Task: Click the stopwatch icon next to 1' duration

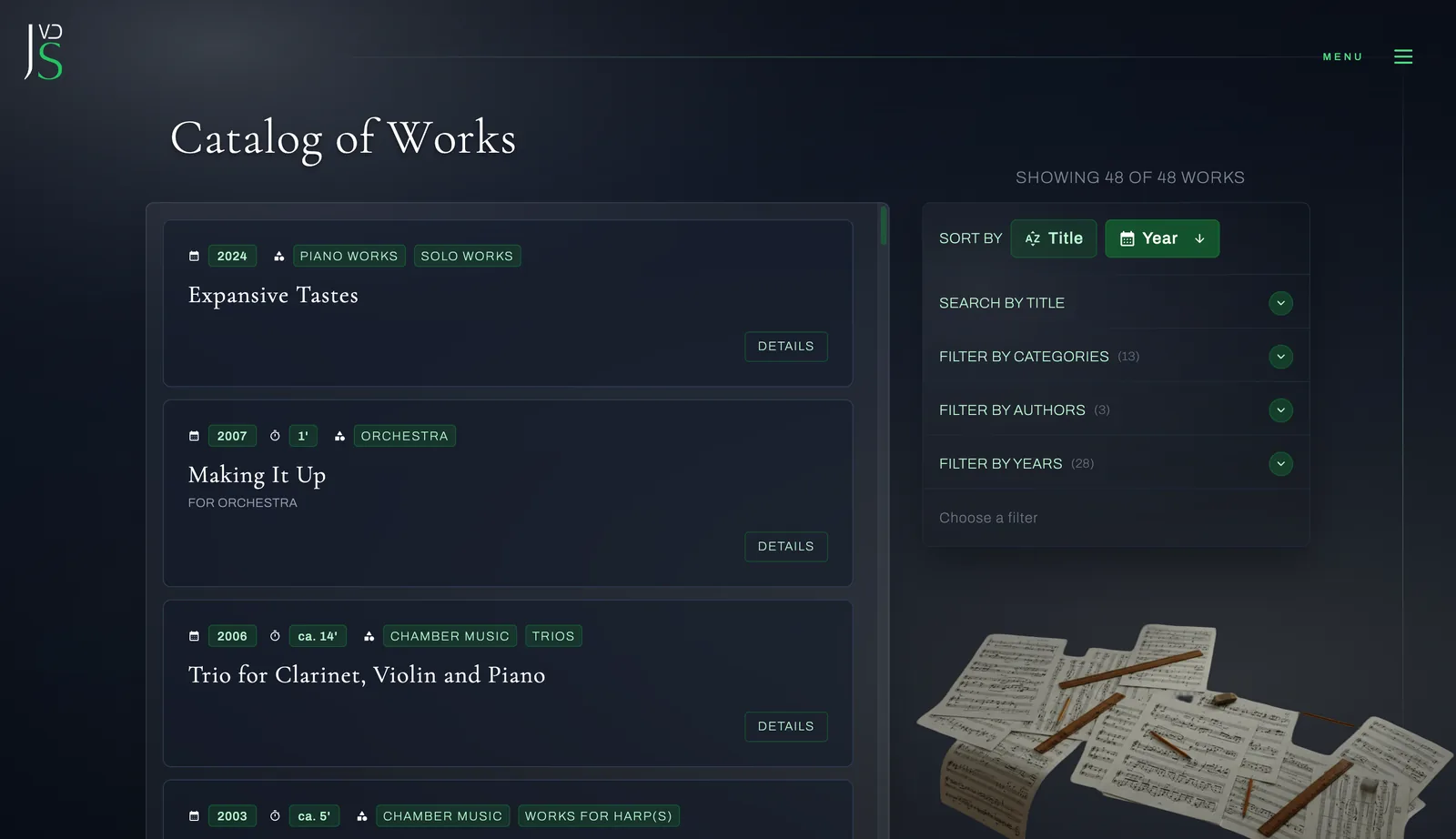Action: tap(275, 437)
